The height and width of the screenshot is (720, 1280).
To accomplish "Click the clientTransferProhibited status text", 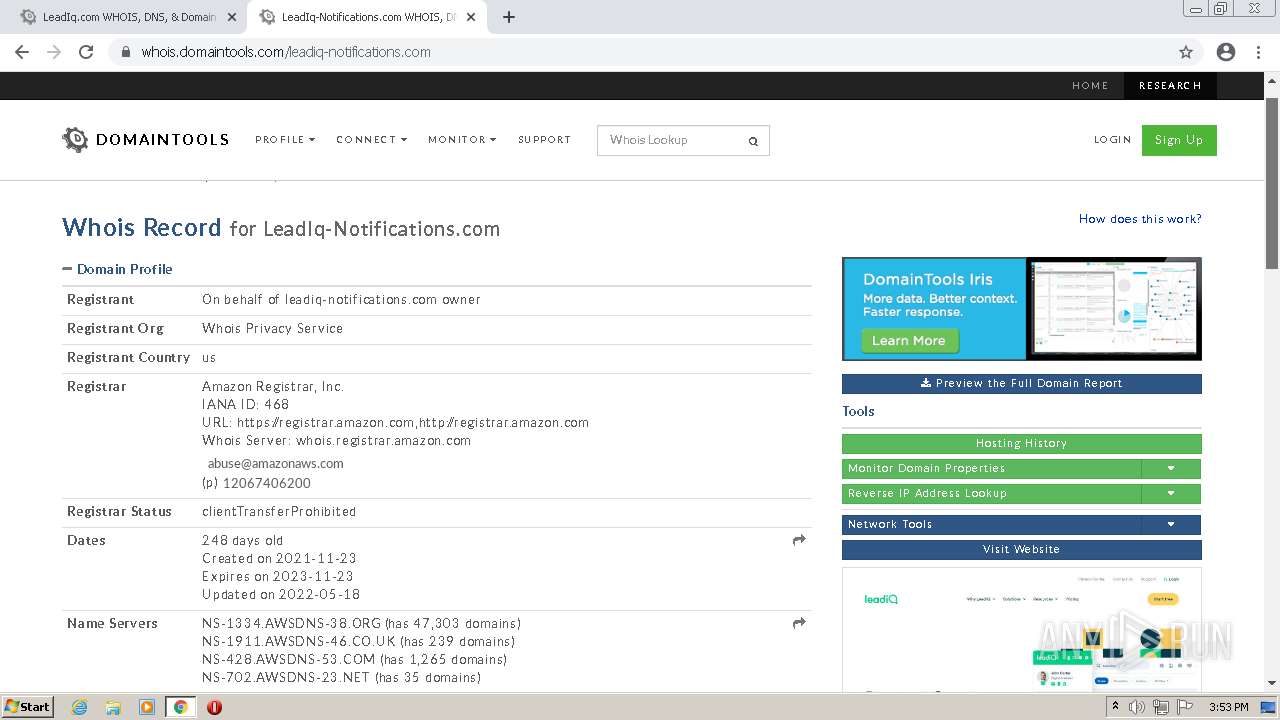I will tap(279, 512).
